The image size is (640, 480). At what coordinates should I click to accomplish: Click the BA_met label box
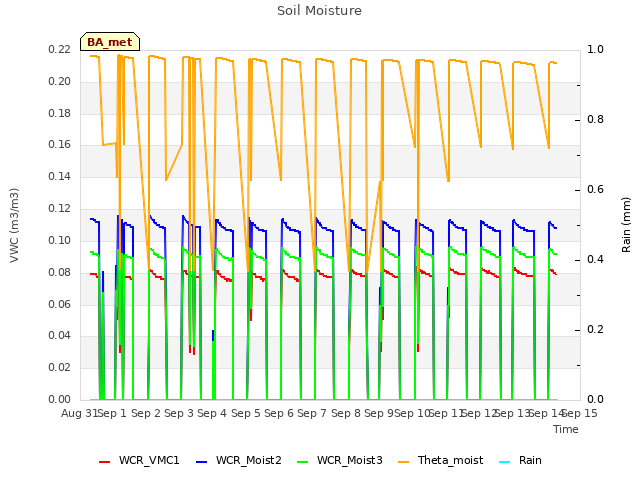point(110,42)
